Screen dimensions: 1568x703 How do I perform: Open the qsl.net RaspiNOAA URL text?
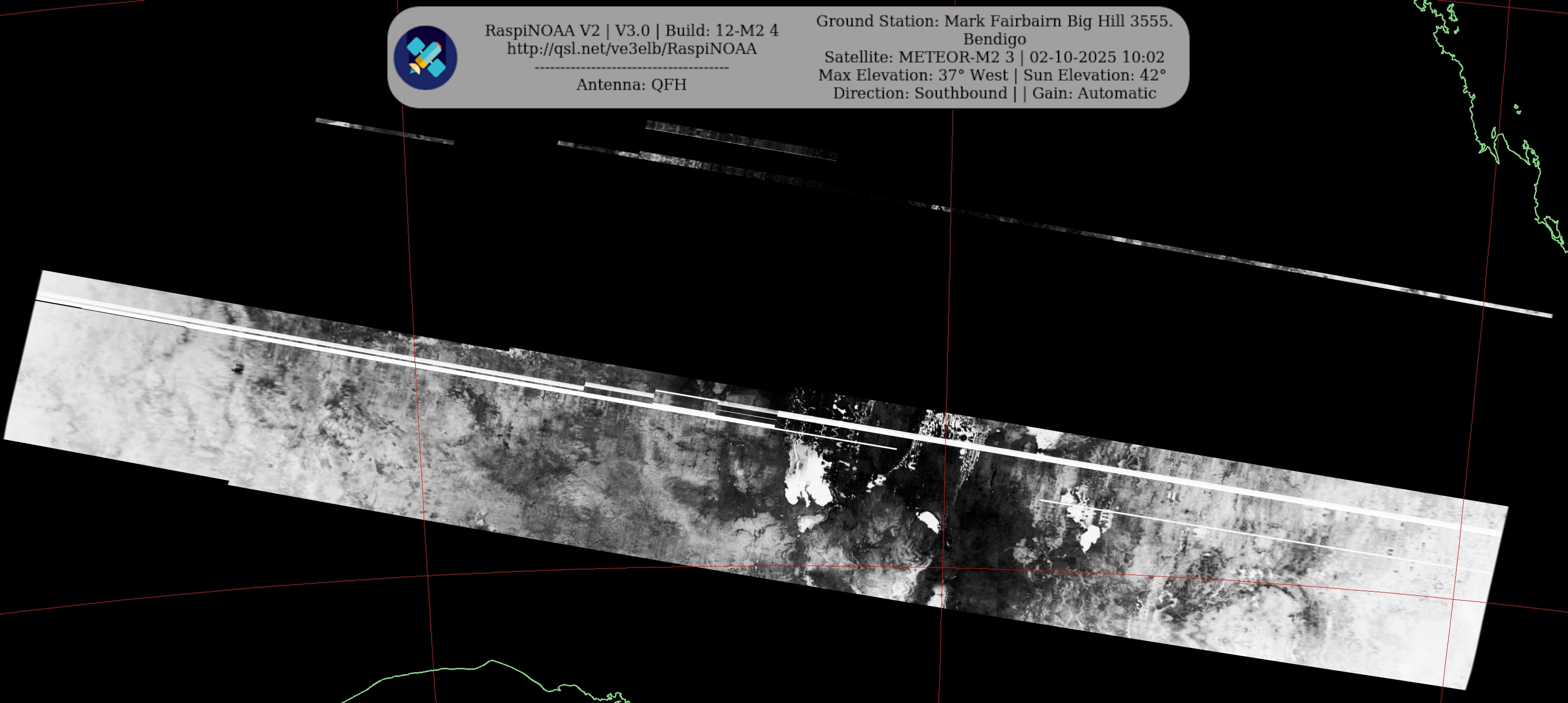[631, 49]
